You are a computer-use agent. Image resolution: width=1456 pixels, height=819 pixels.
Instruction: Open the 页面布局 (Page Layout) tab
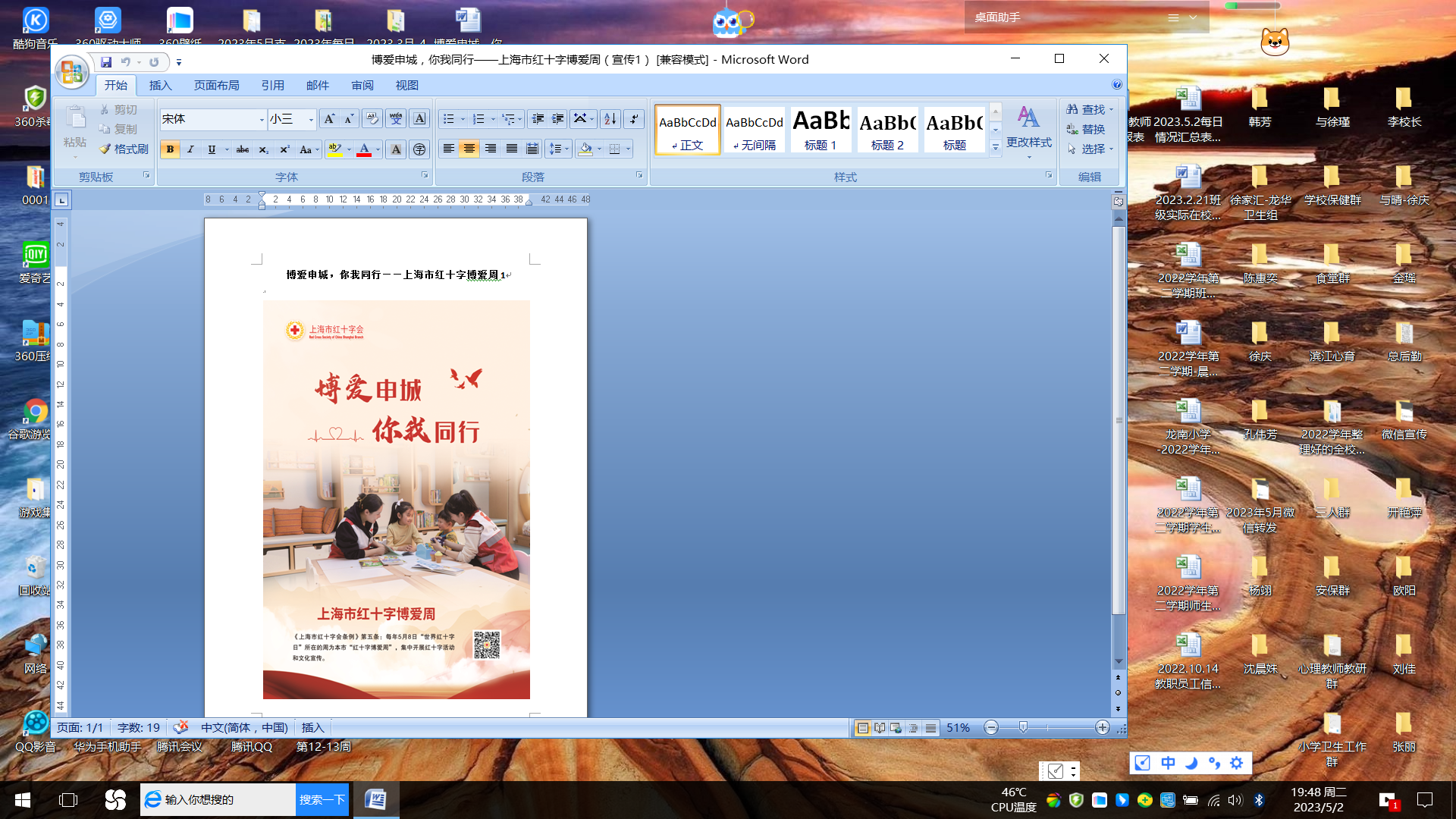(x=216, y=85)
